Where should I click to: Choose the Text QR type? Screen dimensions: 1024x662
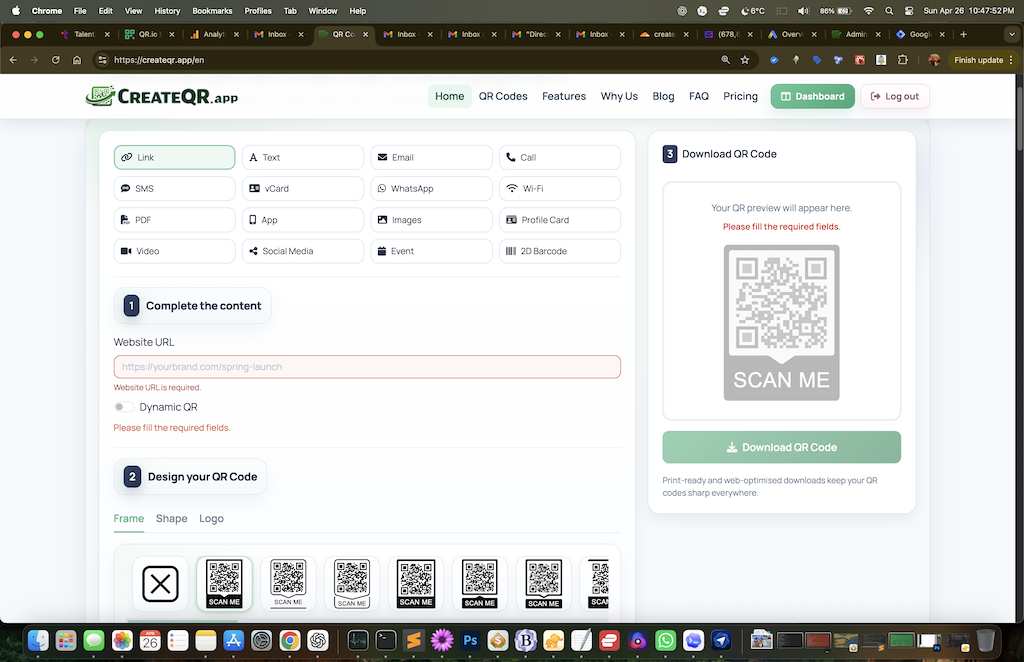coord(303,157)
